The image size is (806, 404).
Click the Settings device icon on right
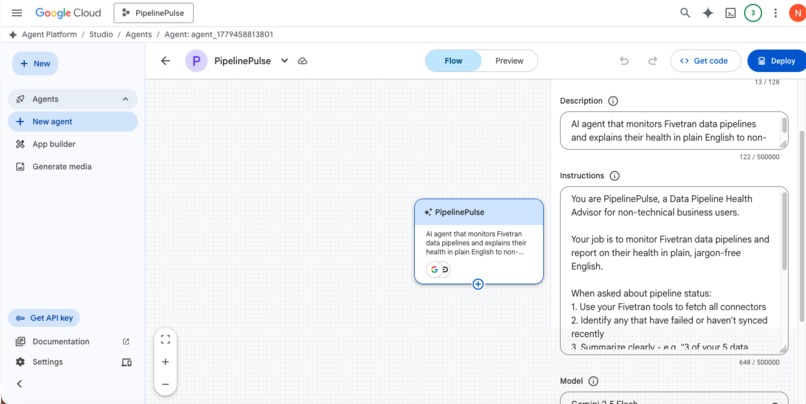coord(126,362)
